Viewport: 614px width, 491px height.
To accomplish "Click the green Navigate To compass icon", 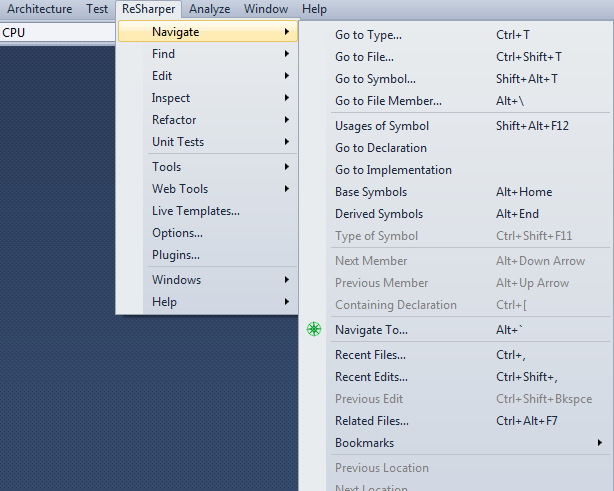I will [x=314, y=329].
